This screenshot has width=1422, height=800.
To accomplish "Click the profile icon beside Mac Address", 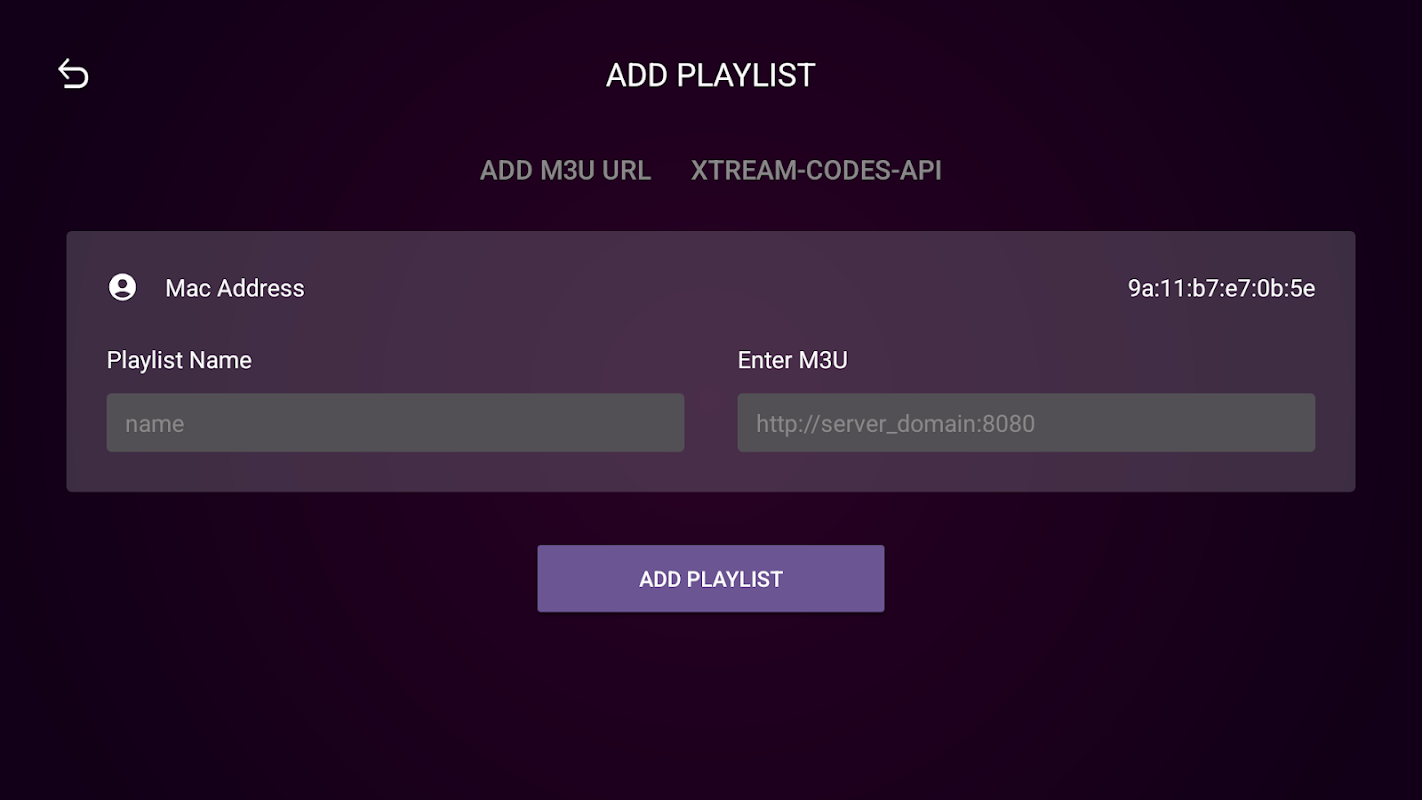I will click(x=122, y=288).
